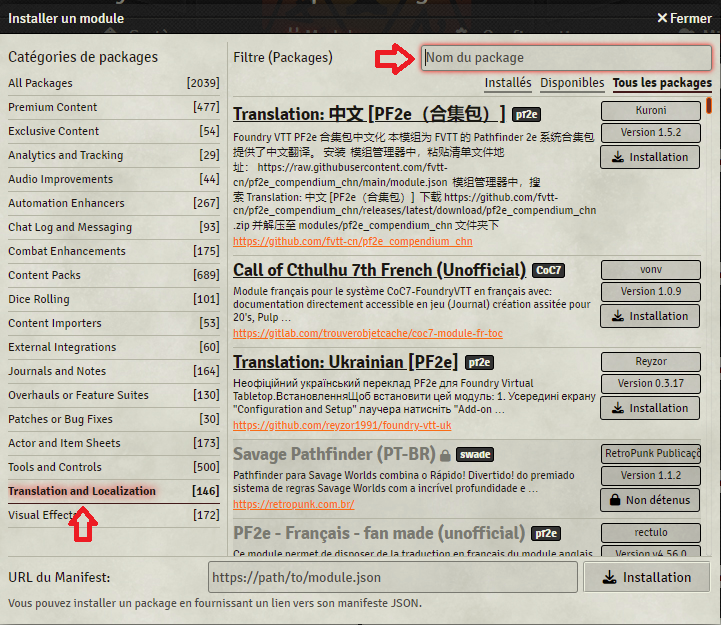The width and height of the screenshot is (721, 625).
Task: Click the pf2e tag on Ukrainian translation
Action: coord(479,362)
